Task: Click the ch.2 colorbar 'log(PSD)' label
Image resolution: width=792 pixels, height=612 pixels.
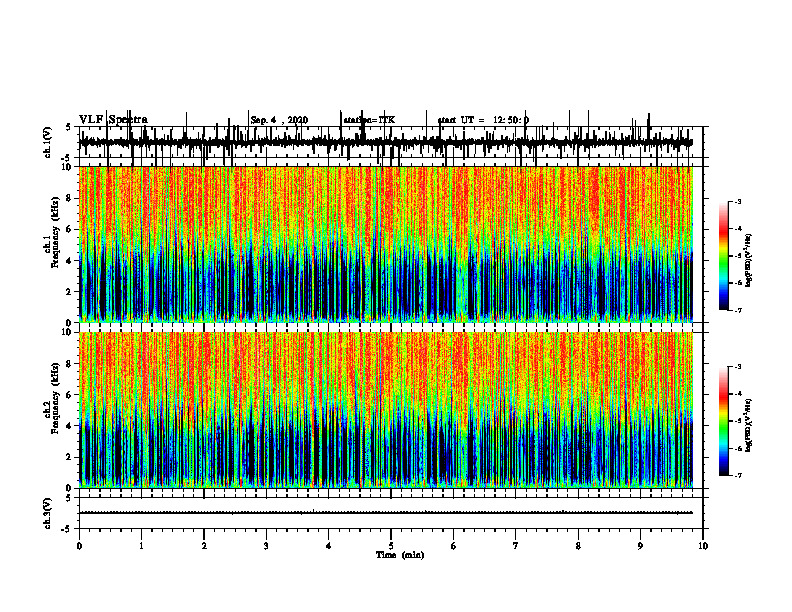Action: (x=749, y=425)
